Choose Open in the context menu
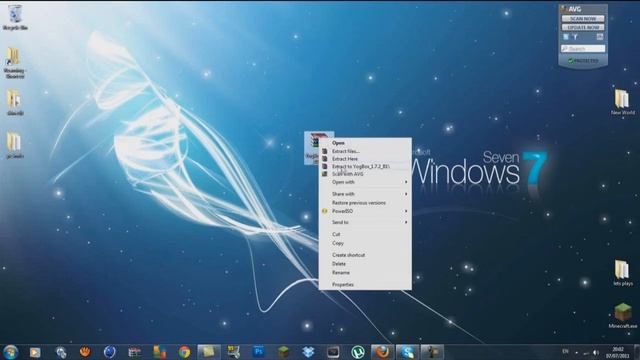The width and height of the screenshot is (640, 360). (365, 143)
